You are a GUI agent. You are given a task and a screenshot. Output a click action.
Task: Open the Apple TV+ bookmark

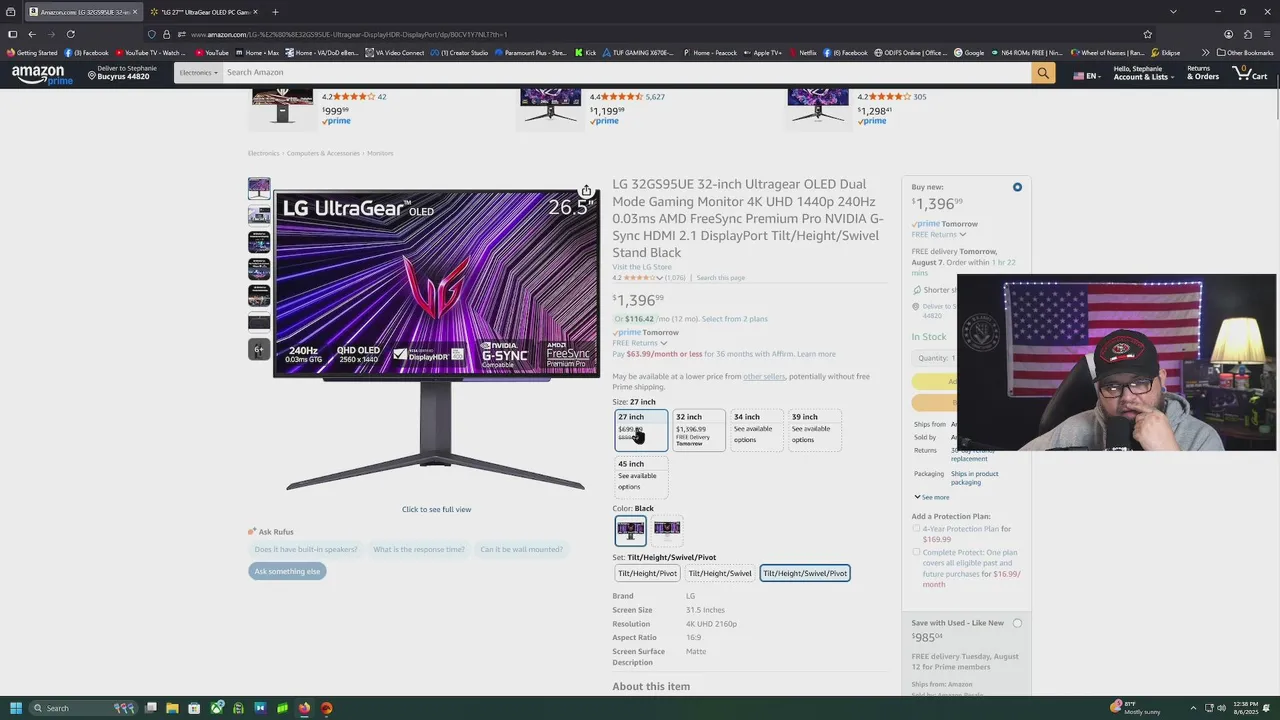[763, 53]
